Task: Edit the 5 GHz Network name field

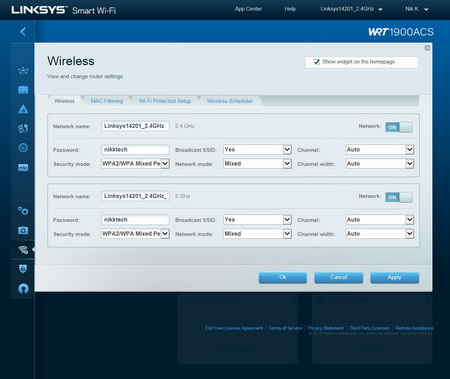Action: (135, 196)
